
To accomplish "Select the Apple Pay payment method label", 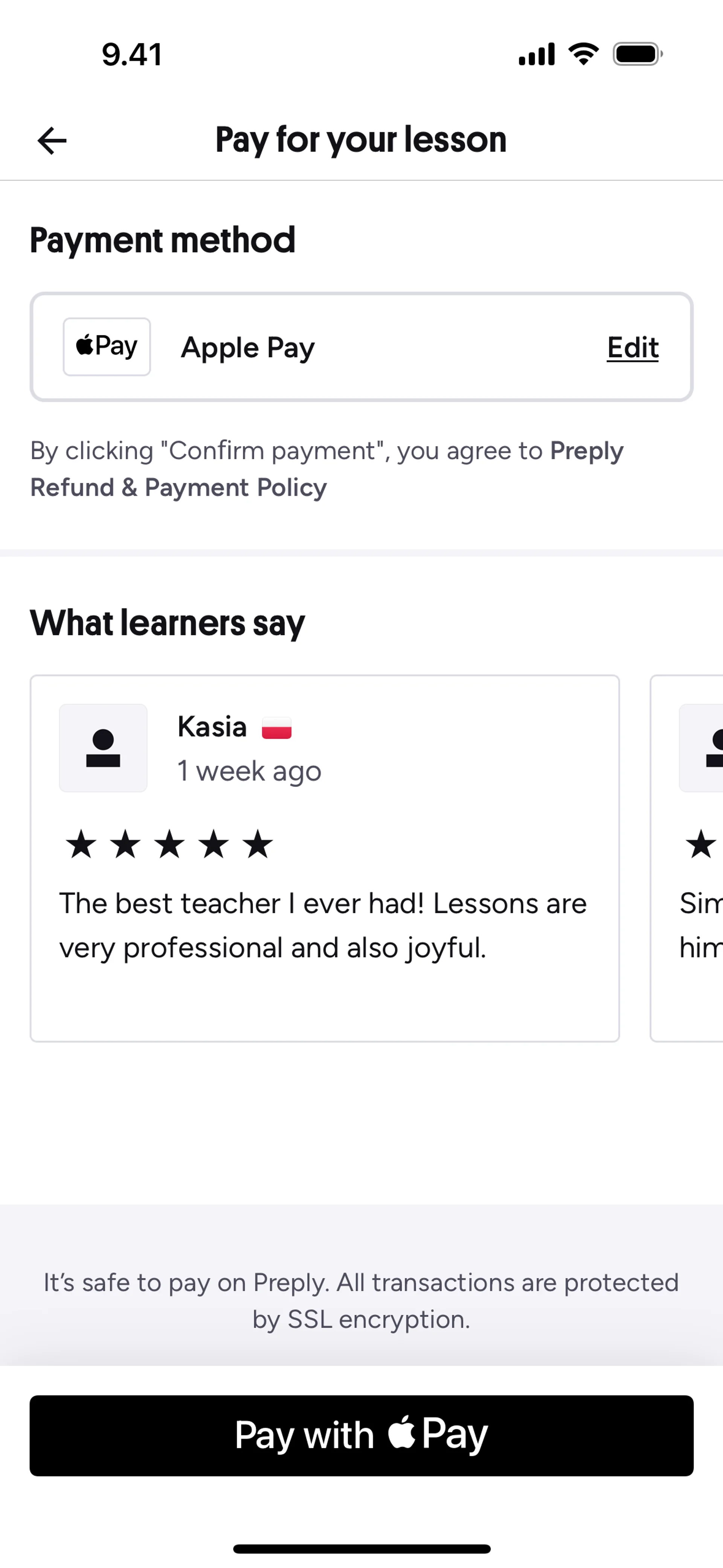I will point(248,348).
